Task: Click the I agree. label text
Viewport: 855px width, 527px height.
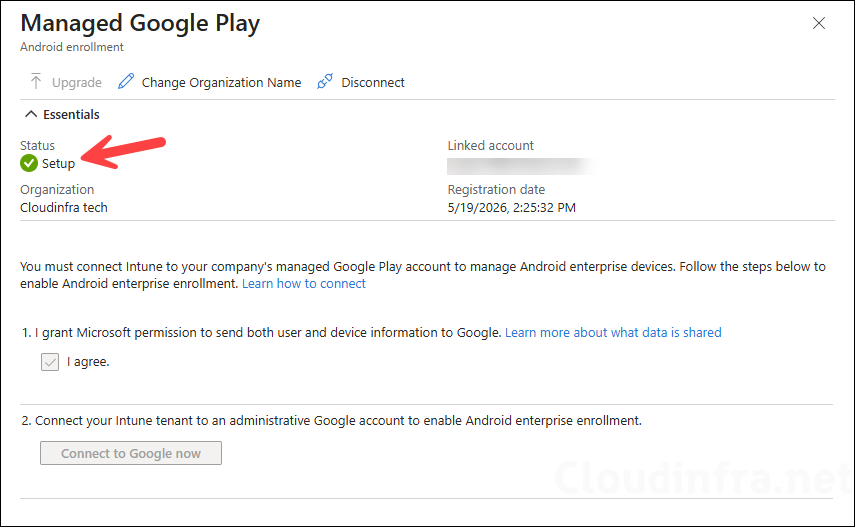Action: 88,362
